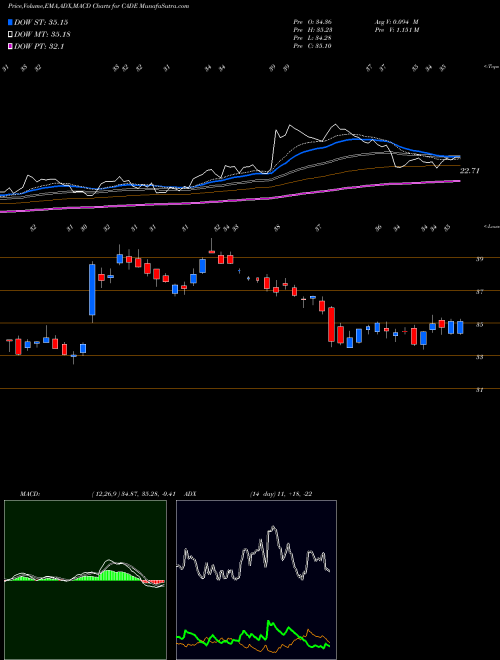The height and width of the screenshot is (660, 500).
Task: Click the 'Pre L: 34.28' low value
Action: click(313, 38)
